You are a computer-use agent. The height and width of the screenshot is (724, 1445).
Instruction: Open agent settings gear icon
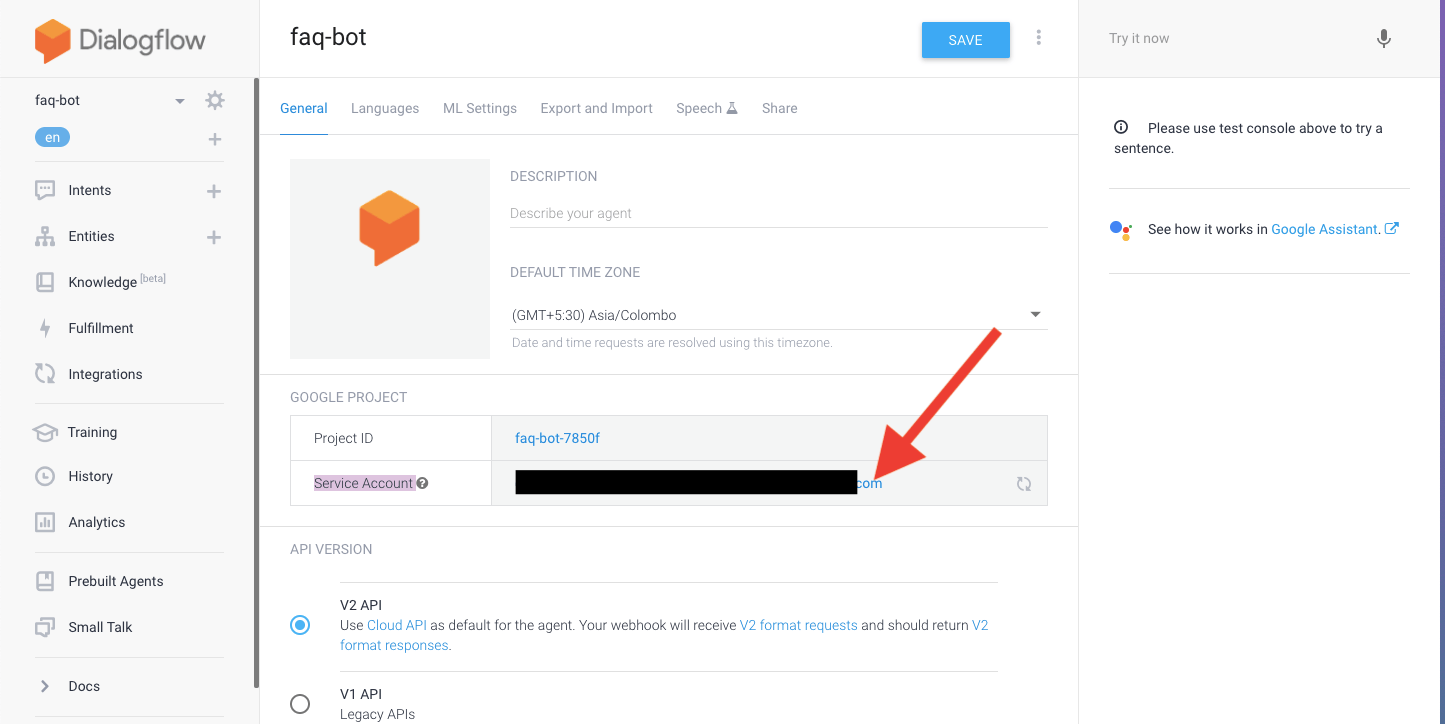point(214,100)
